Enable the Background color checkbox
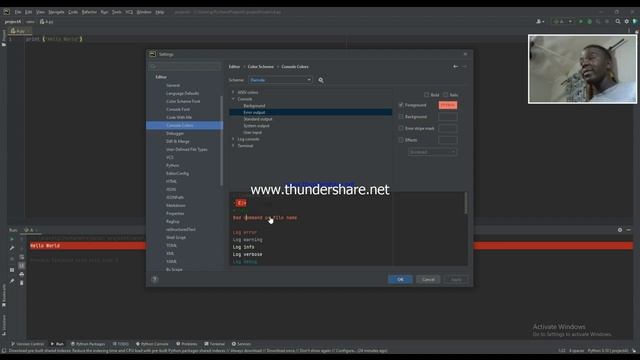Screen dimensions: 640x360 coord(401,117)
